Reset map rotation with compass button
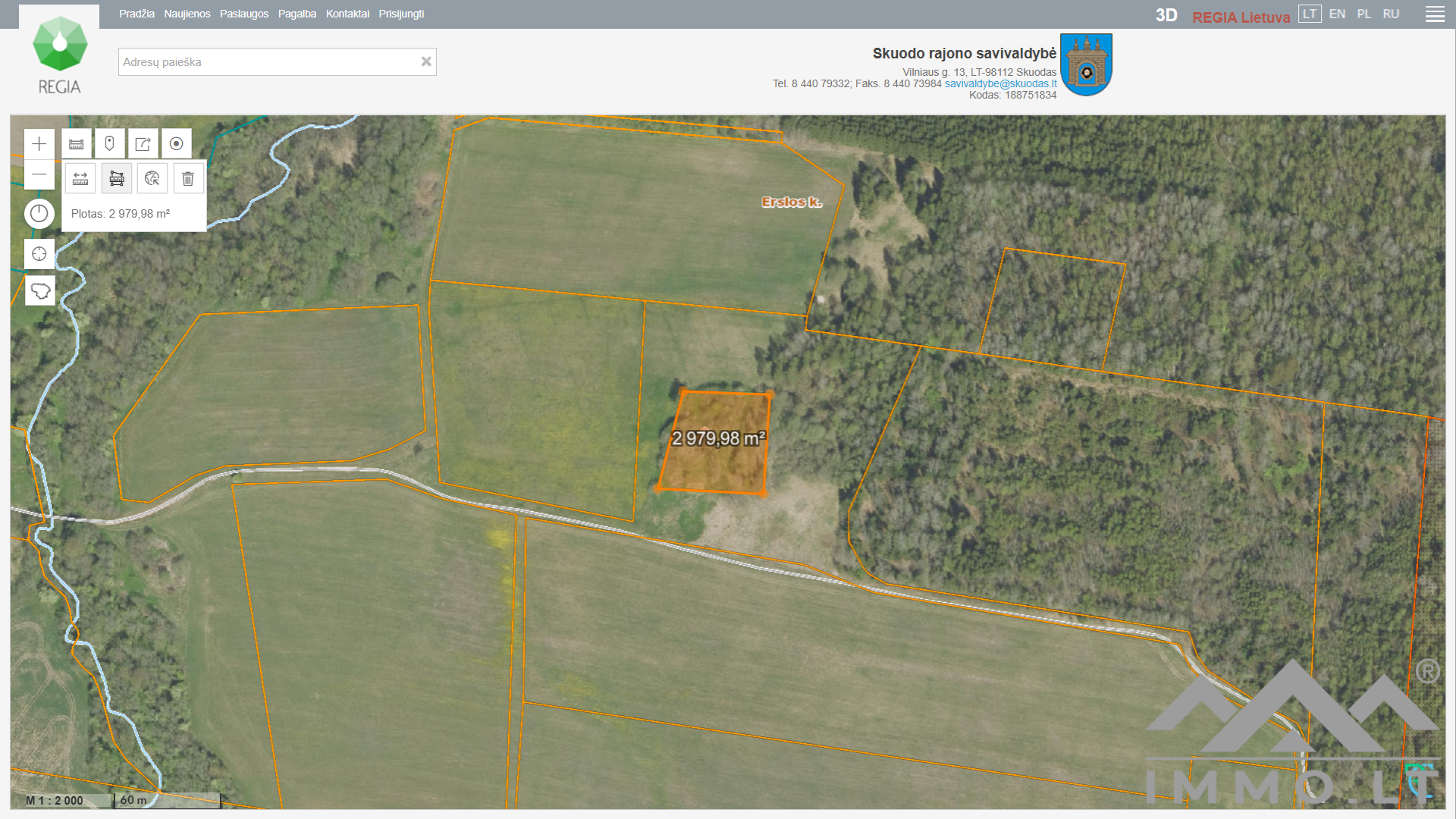This screenshot has width=1456, height=819. (x=39, y=214)
